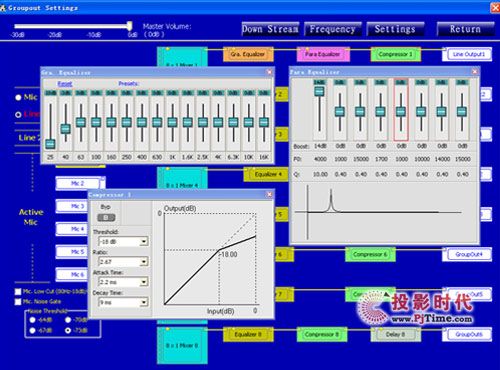Close the Gra. Equalizer window

pyautogui.click(x=269, y=72)
